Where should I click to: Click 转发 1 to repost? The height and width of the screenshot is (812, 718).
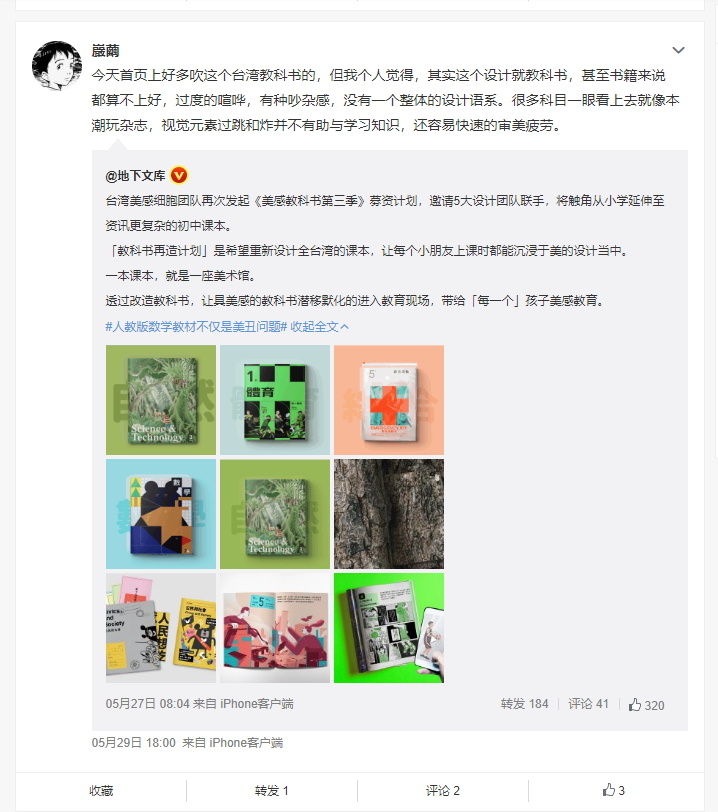coord(271,791)
